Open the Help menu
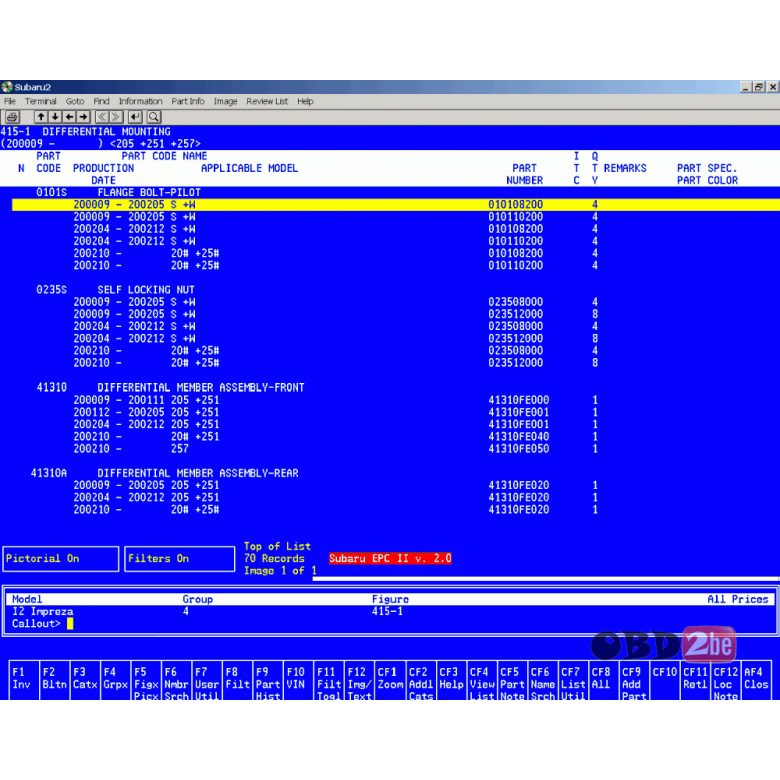Screen dimensions: 780x780 [305, 101]
